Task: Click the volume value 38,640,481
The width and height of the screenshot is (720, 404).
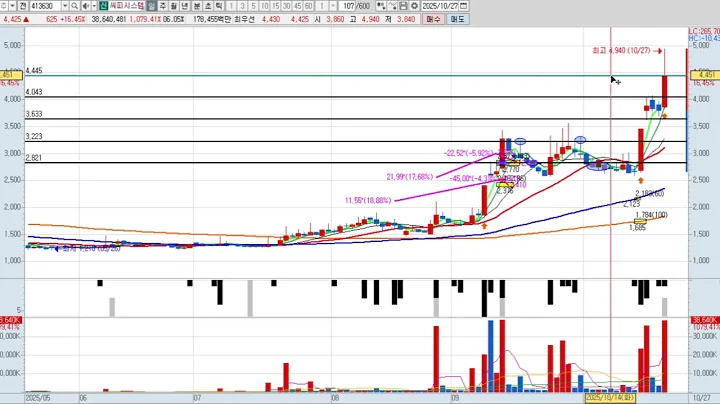Action: (x=109, y=19)
